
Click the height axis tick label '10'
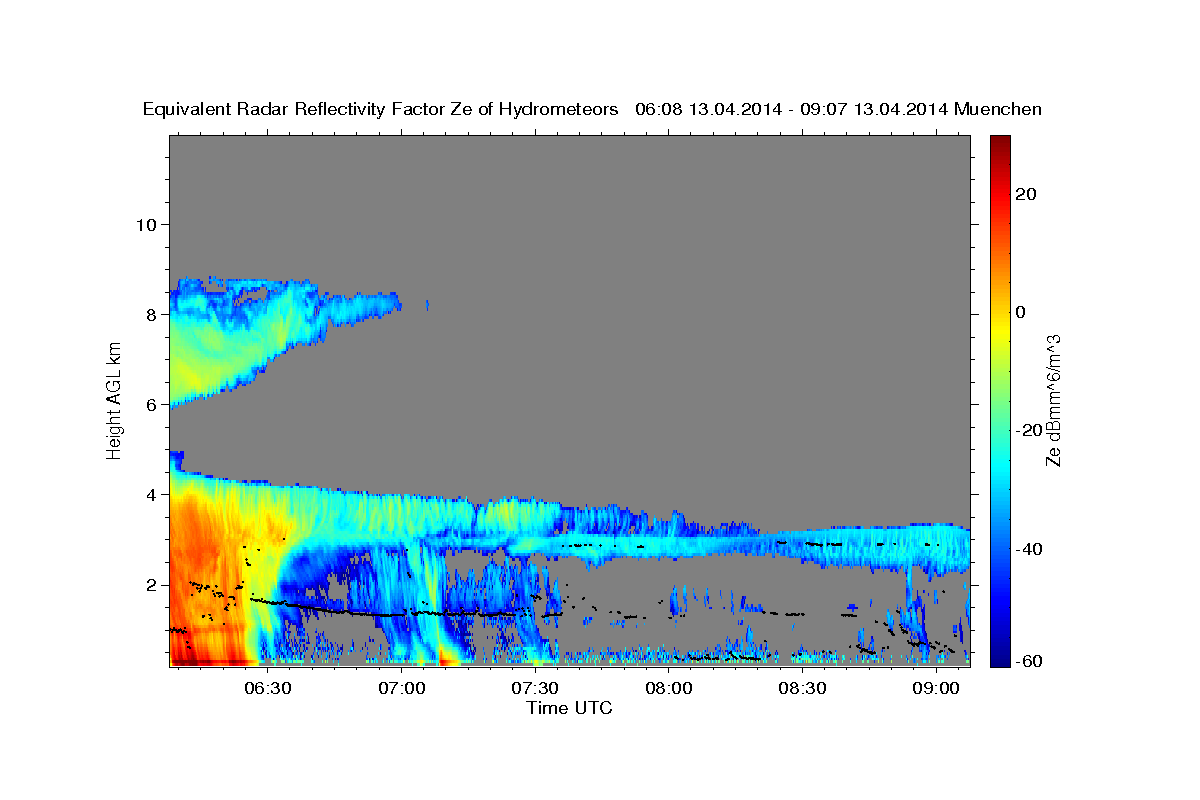pos(146,224)
